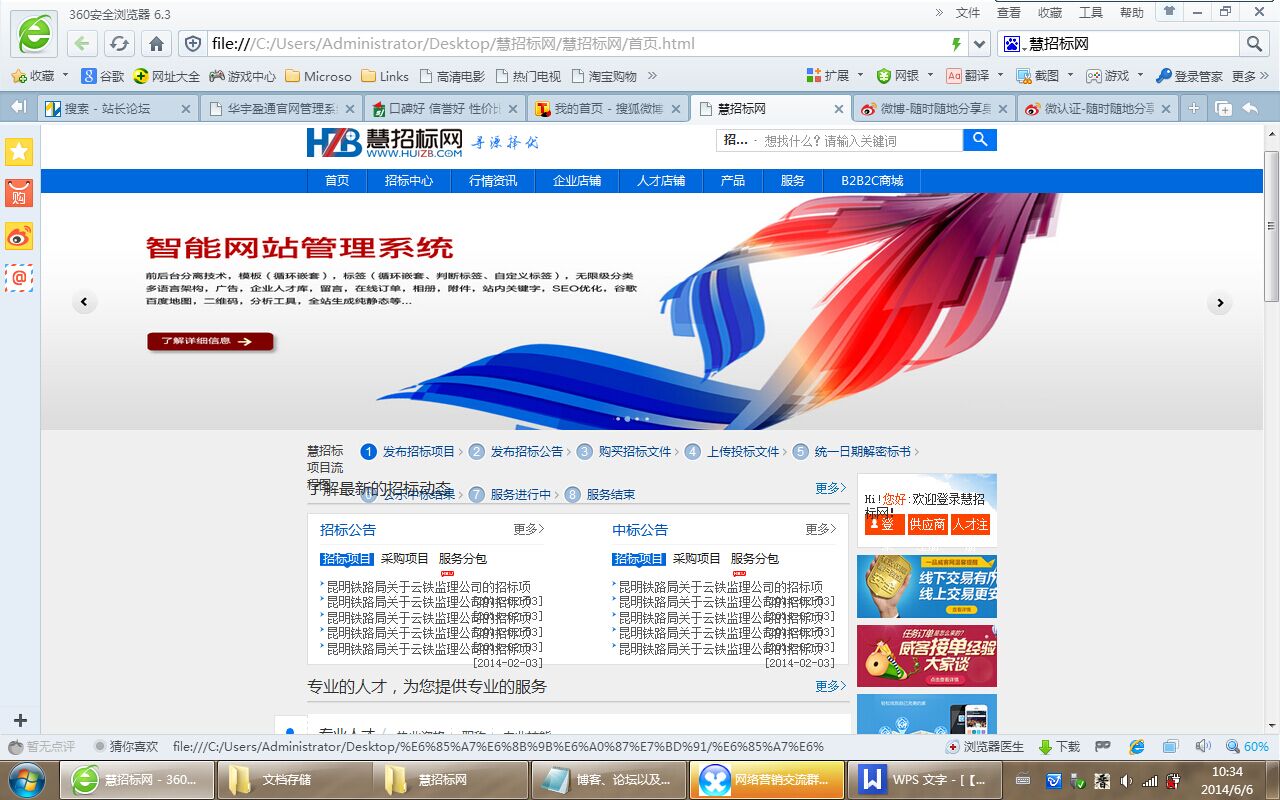The height and width of the screenshot is (800, 1280).
Task: Open the 招标中心 navigation menu item
Action: [408, 181]
